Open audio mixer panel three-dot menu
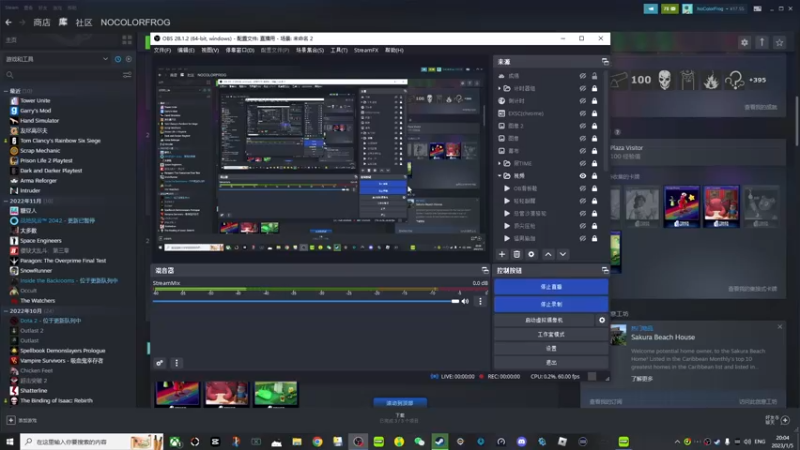800x450 pixels. tap(177, 363)
